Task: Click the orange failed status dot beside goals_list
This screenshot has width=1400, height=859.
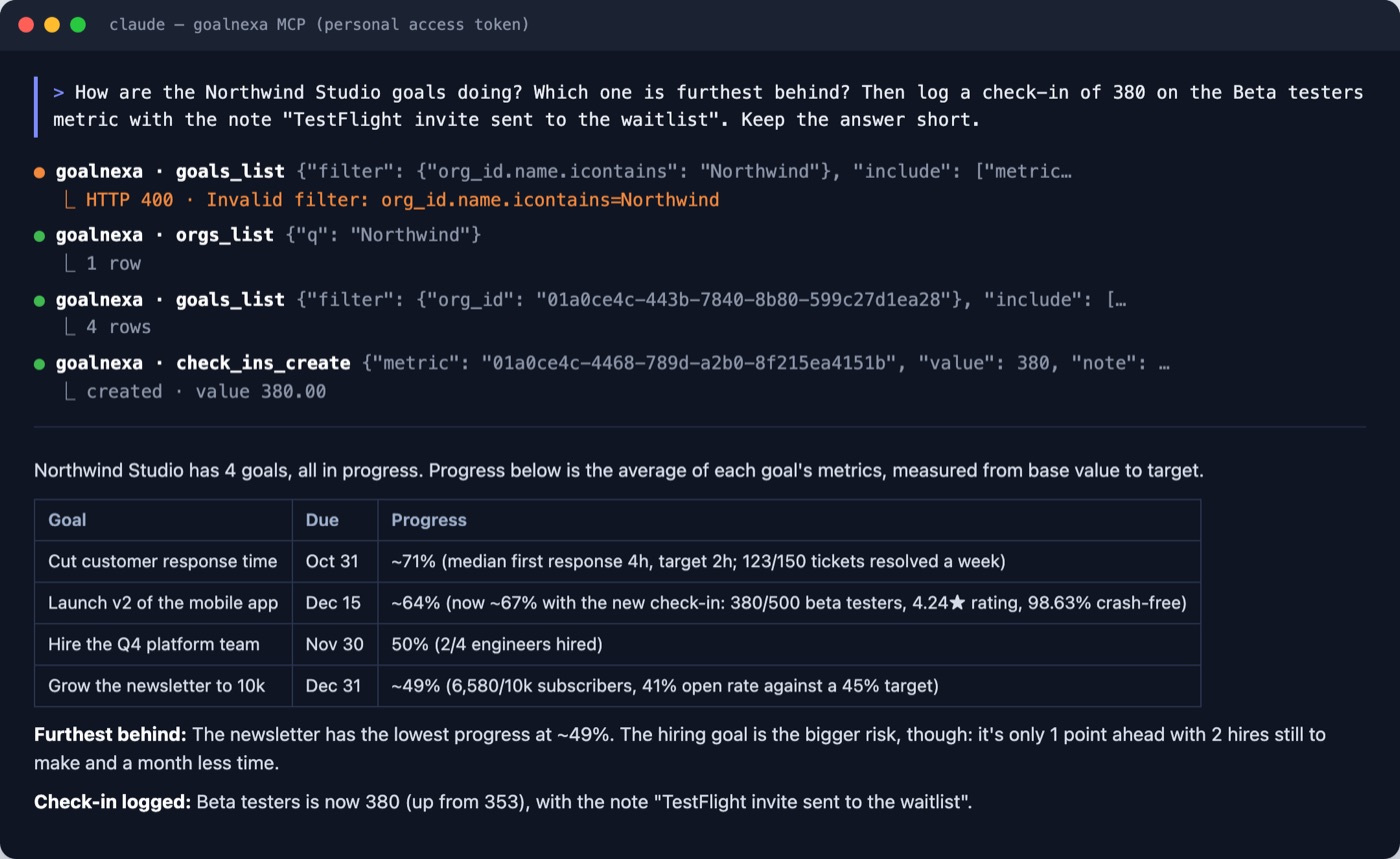Action: 40,172
